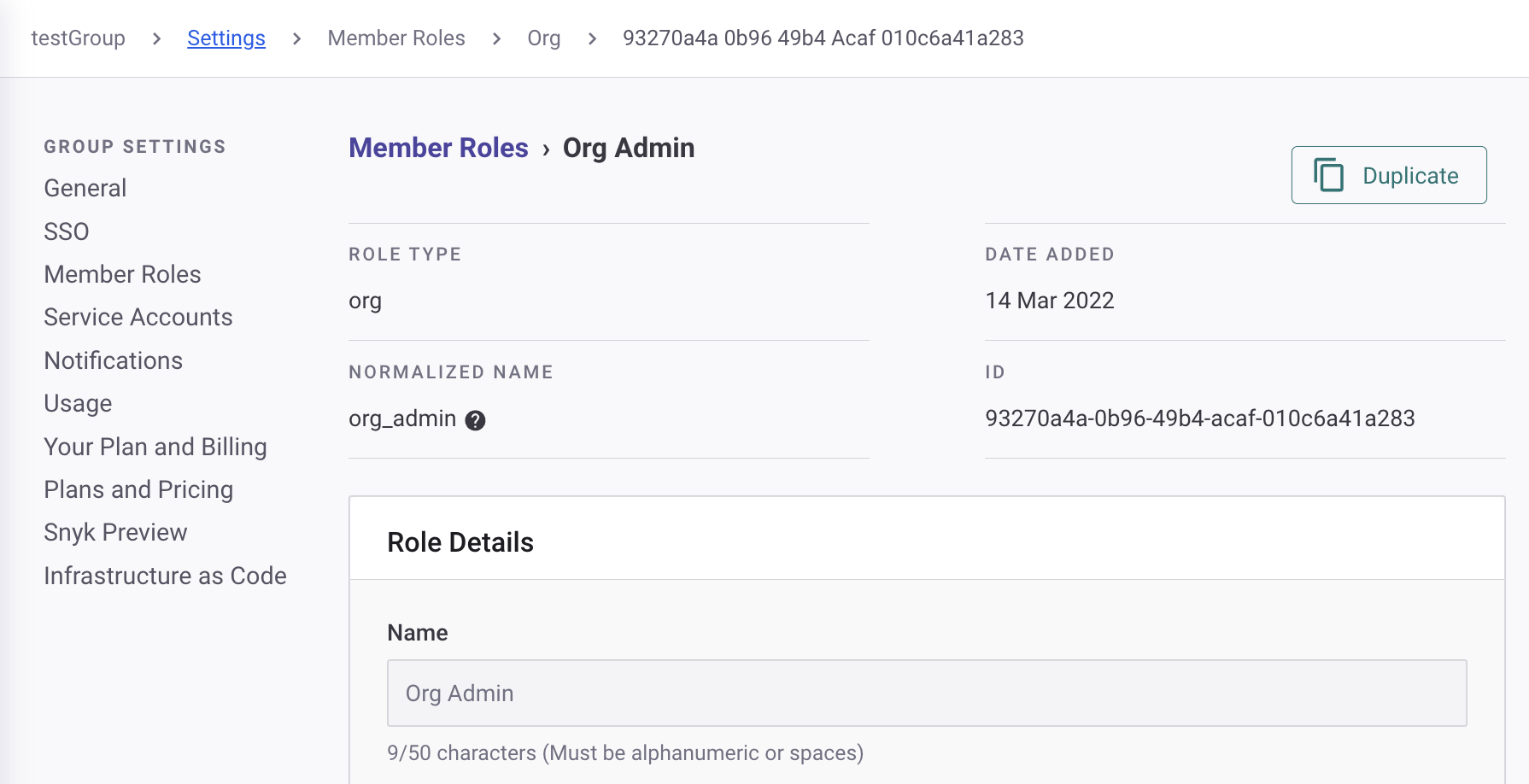This screenshot has width=1529, height=784.
Task: Click the Duplicate button
Action: pyautogui.click(x=1388, y=175)
